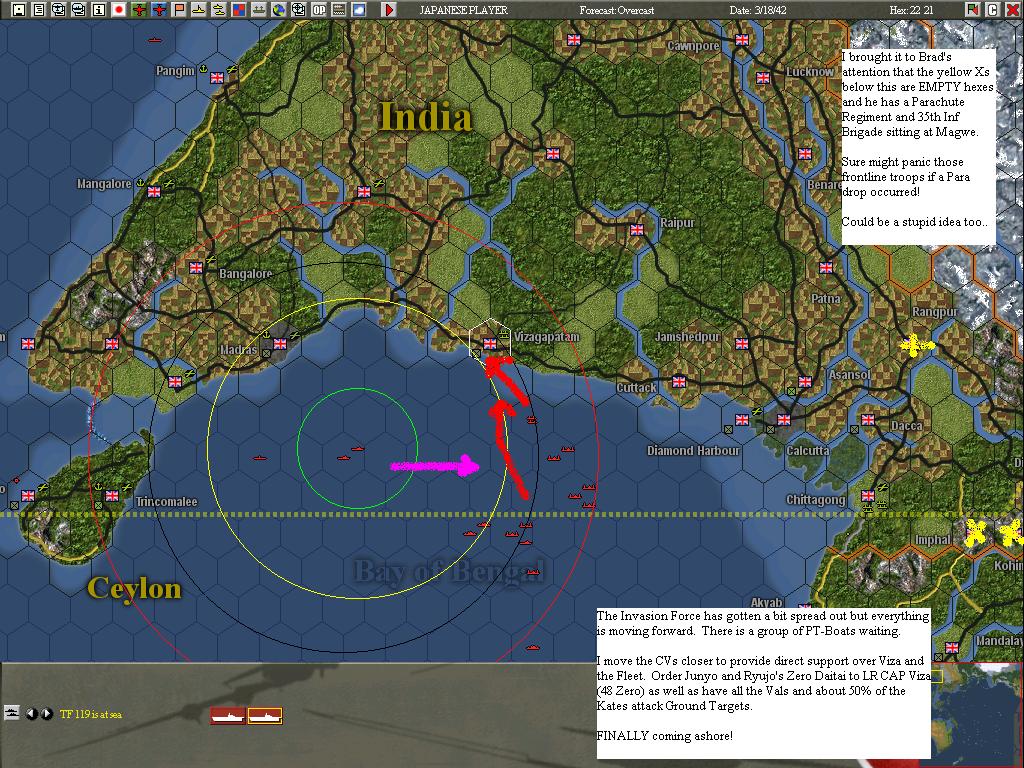Click the striped list toolbar icon
Image resolution: width=1024 pixels, height=768 pixels.
(x=338, y=10)
